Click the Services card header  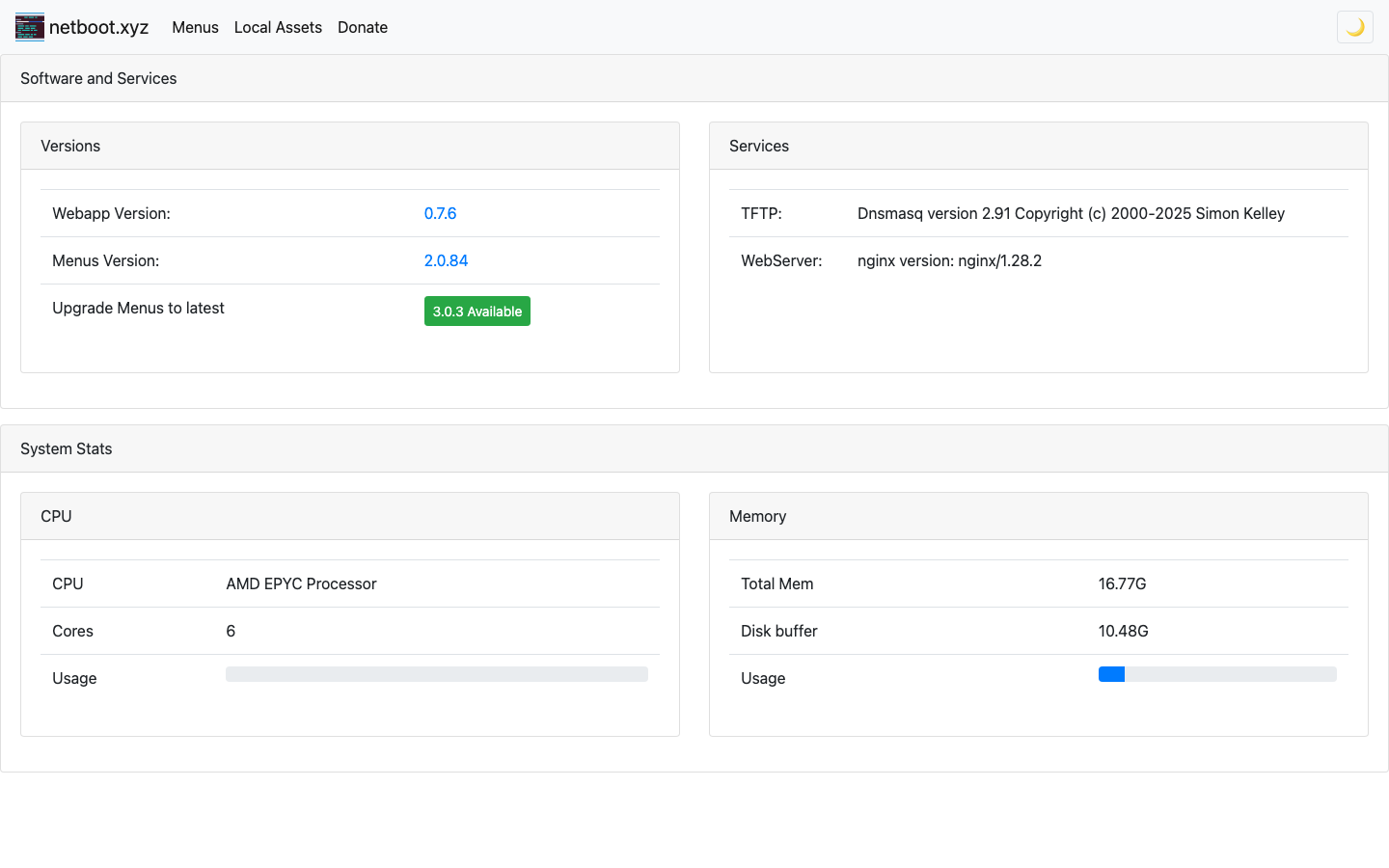(x=1039, y=146)
